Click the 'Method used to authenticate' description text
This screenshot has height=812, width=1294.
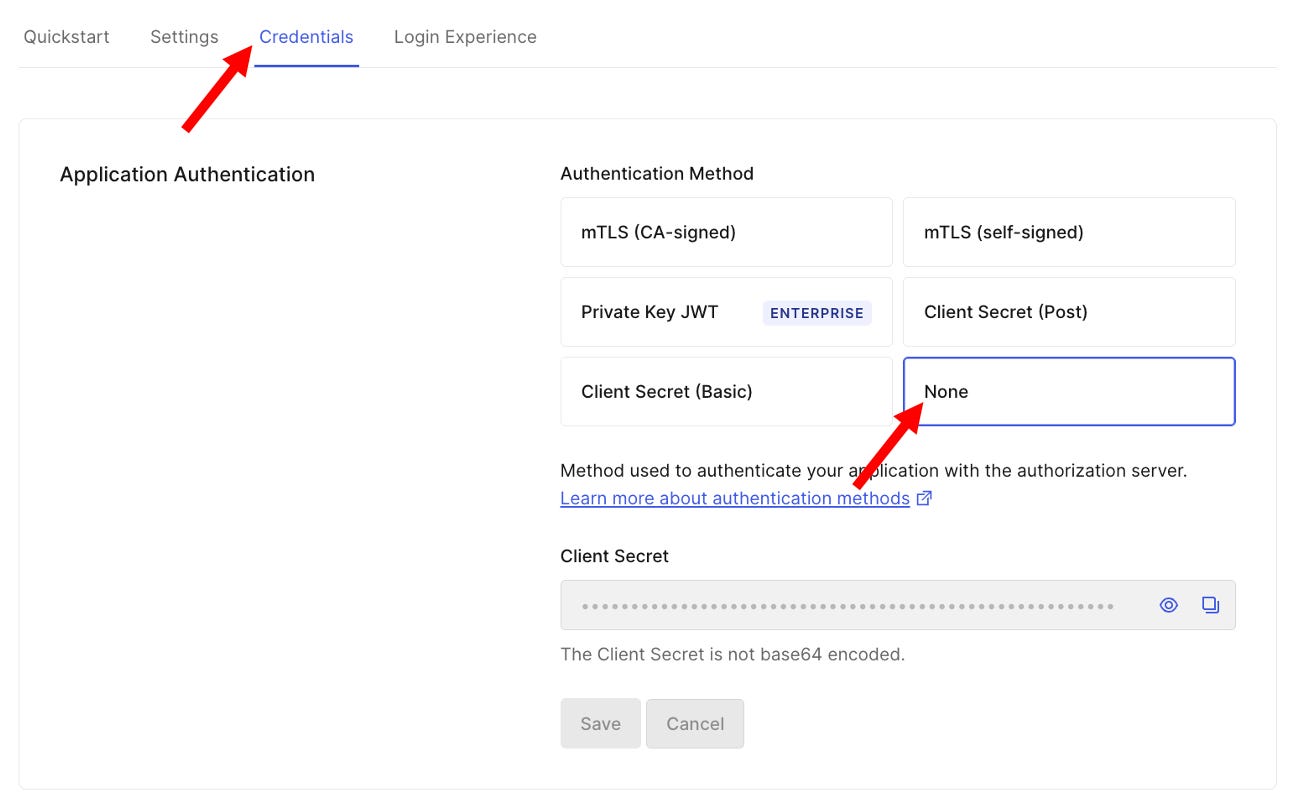click(x=873, y=470)
